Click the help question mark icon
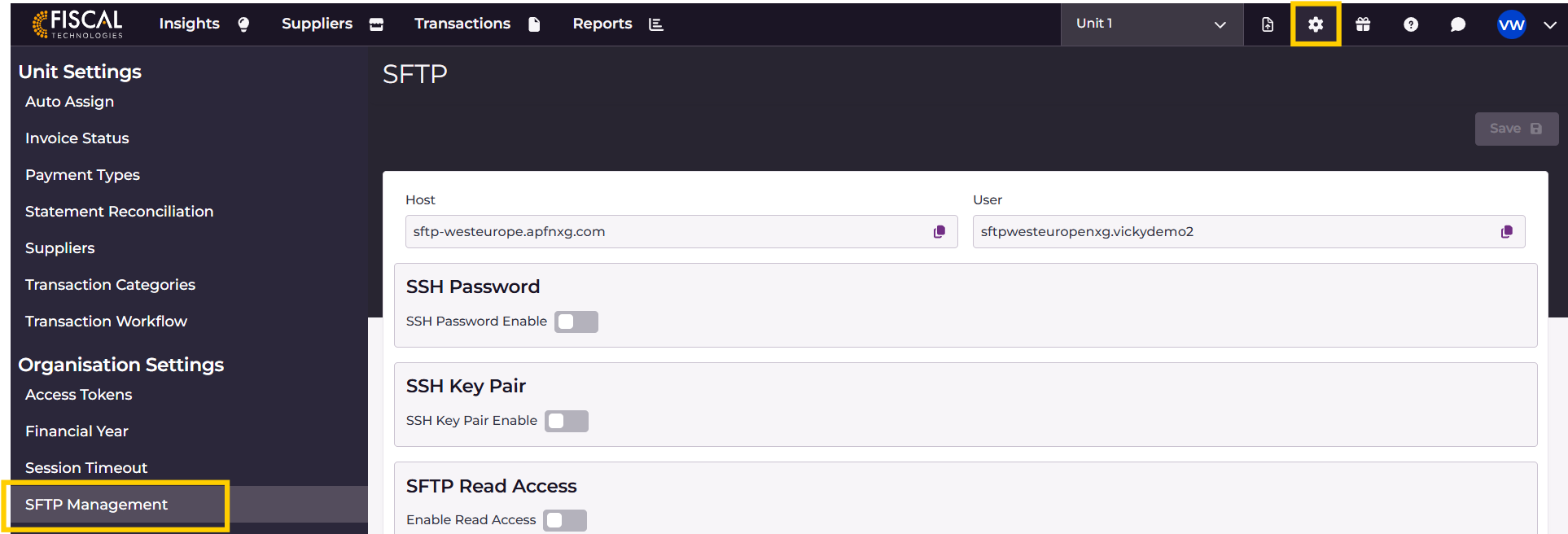The height and width of the screenshot is (534, 1568). coord(1411,24)
